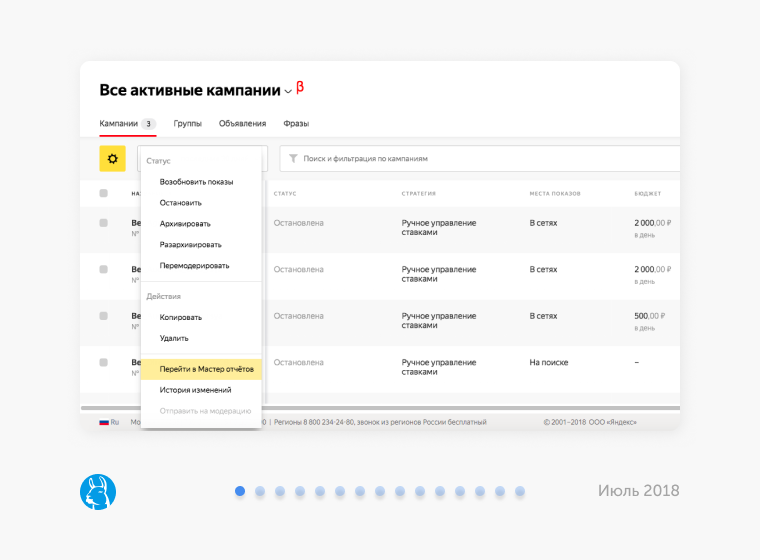Check the fourth campaign row checkbox
Image resolution: width=760 pixels, height=560 pixels.
[103, 362]
